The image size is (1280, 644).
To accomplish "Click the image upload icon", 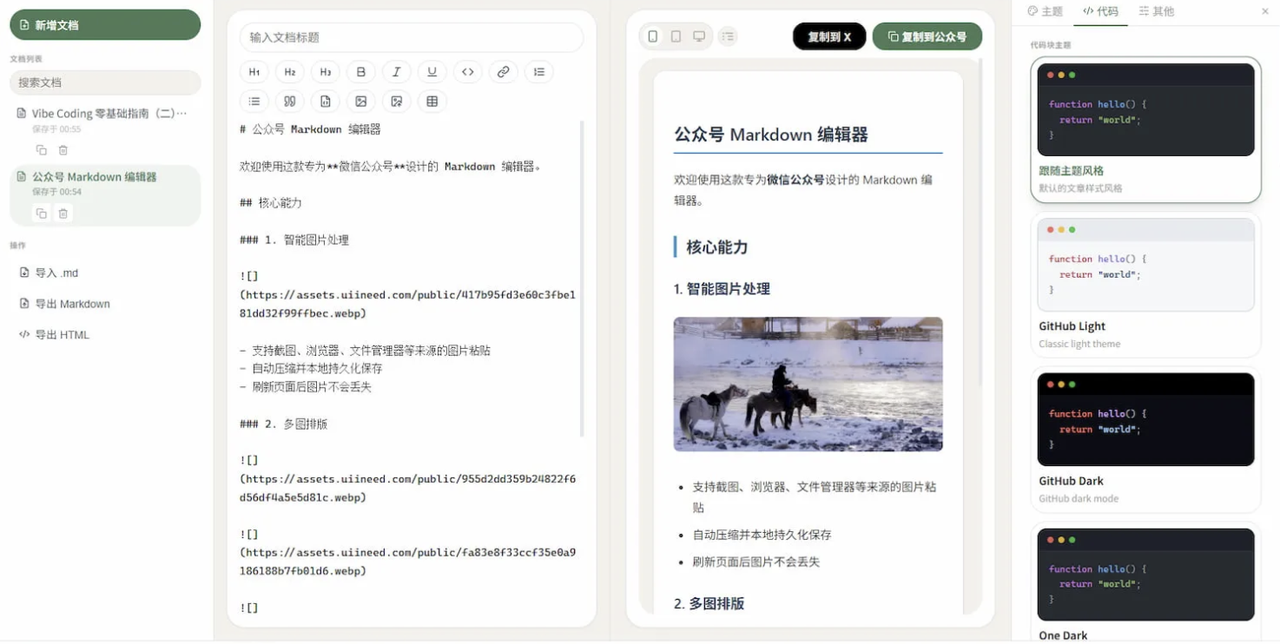I will click(x=396, y=101).
